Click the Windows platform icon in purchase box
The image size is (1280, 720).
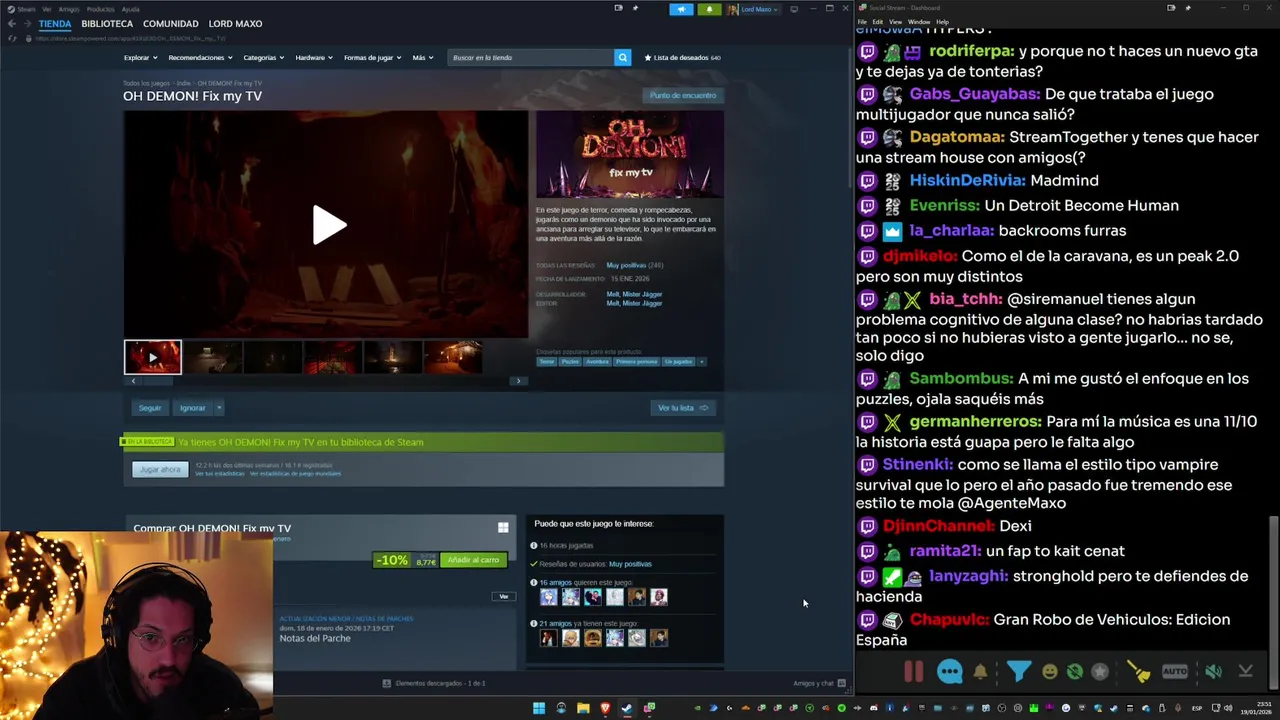pos(503,527)
